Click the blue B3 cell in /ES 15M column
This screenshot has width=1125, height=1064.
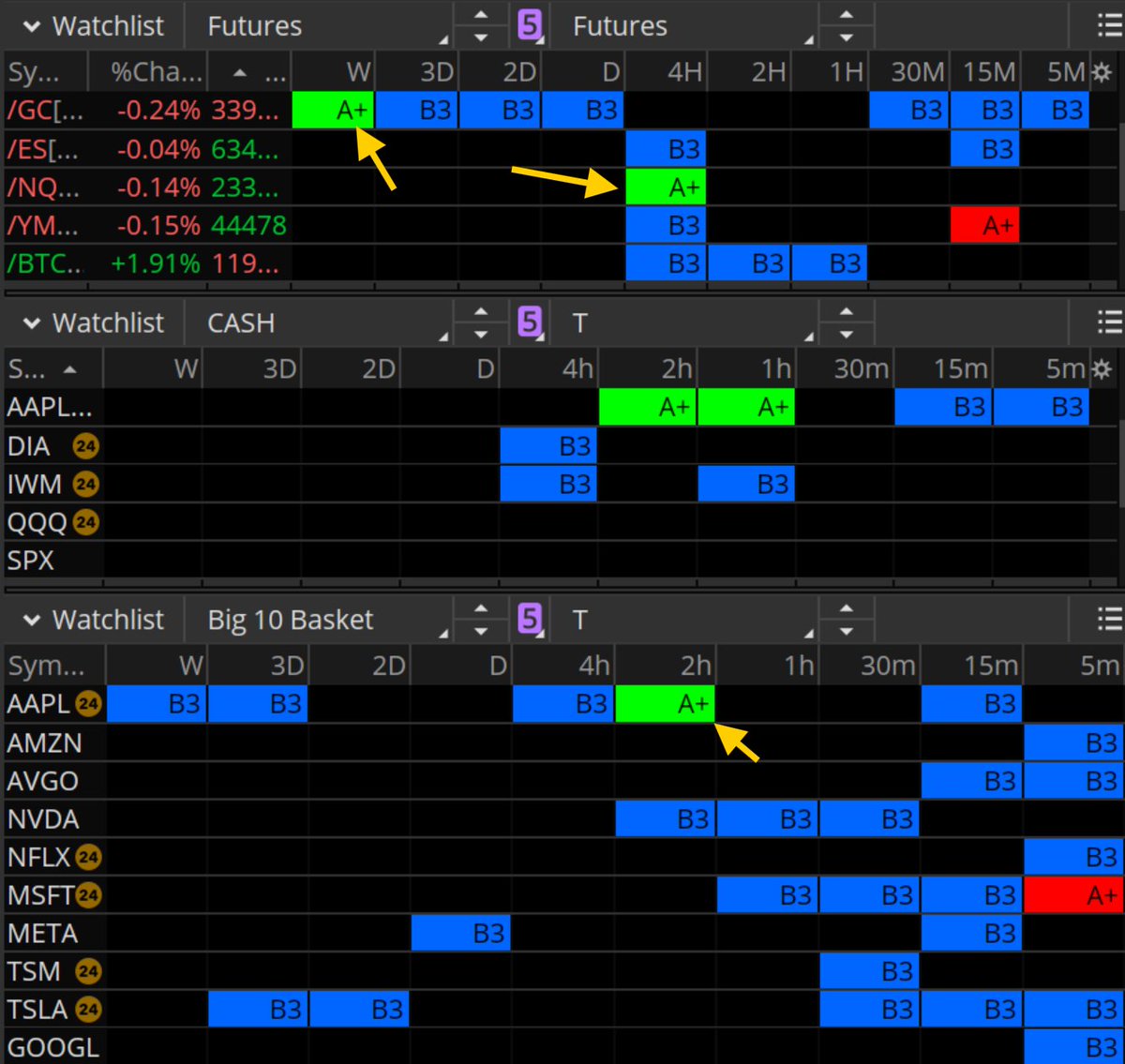pos(984,149)
